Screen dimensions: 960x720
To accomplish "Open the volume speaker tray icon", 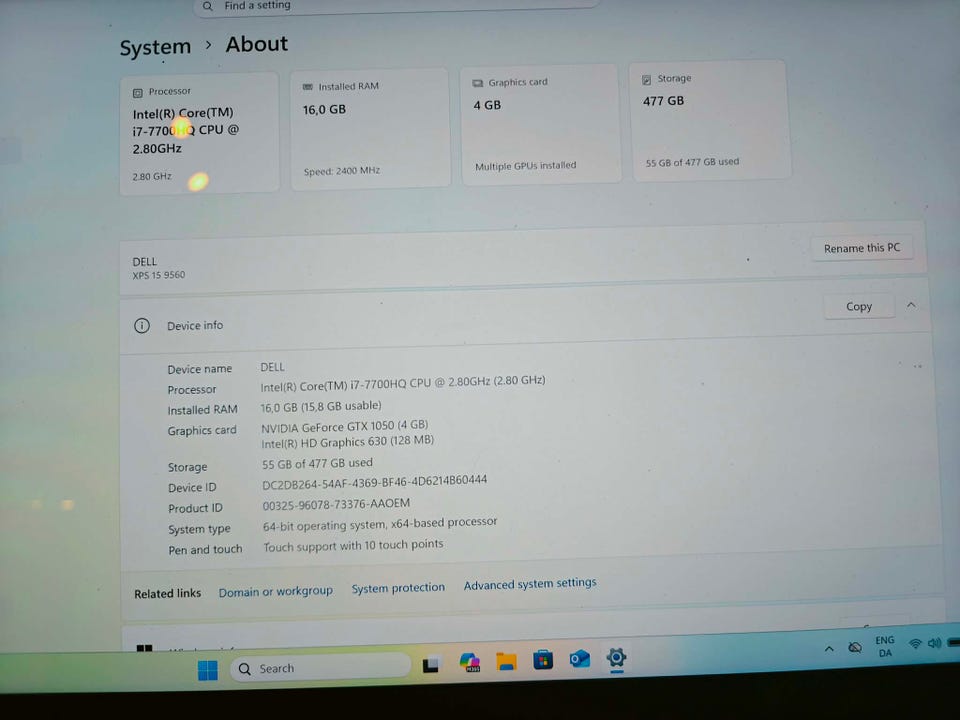I will [934, 643].
